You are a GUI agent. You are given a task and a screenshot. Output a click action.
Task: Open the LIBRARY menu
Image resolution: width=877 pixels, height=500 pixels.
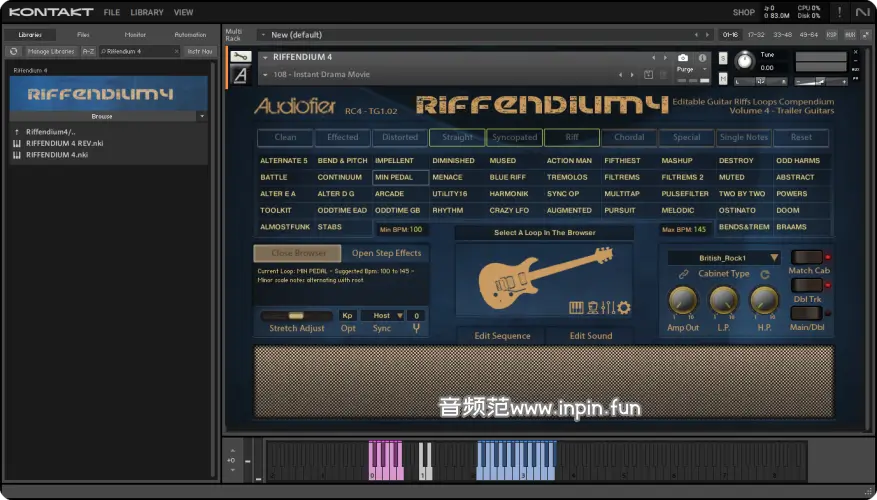click(x=147, y=13)
